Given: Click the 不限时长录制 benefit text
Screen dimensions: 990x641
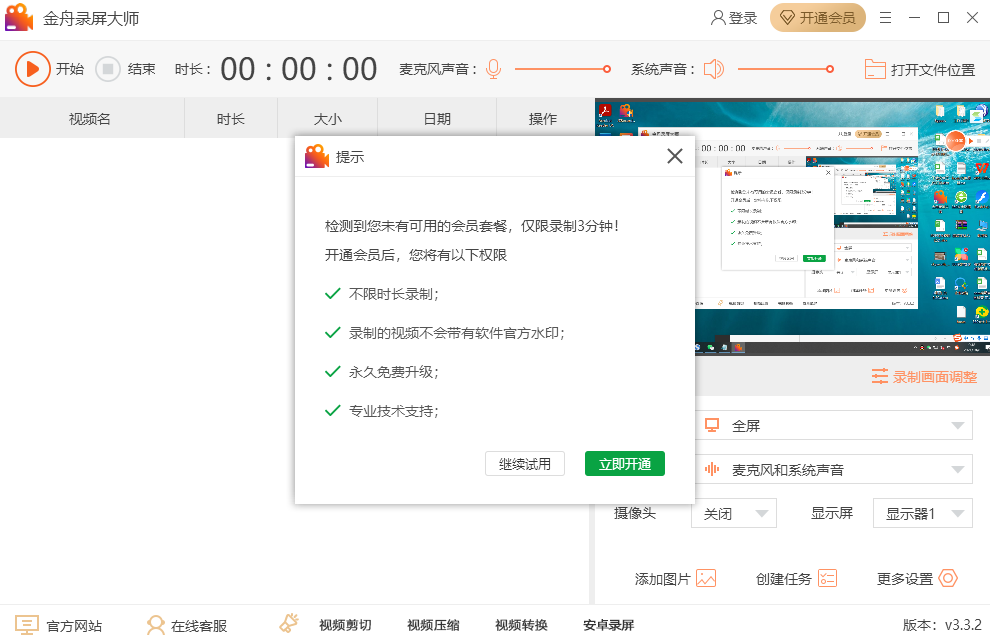Looking at the screenshot, I should pyautogui.click(x=393, y=294).
